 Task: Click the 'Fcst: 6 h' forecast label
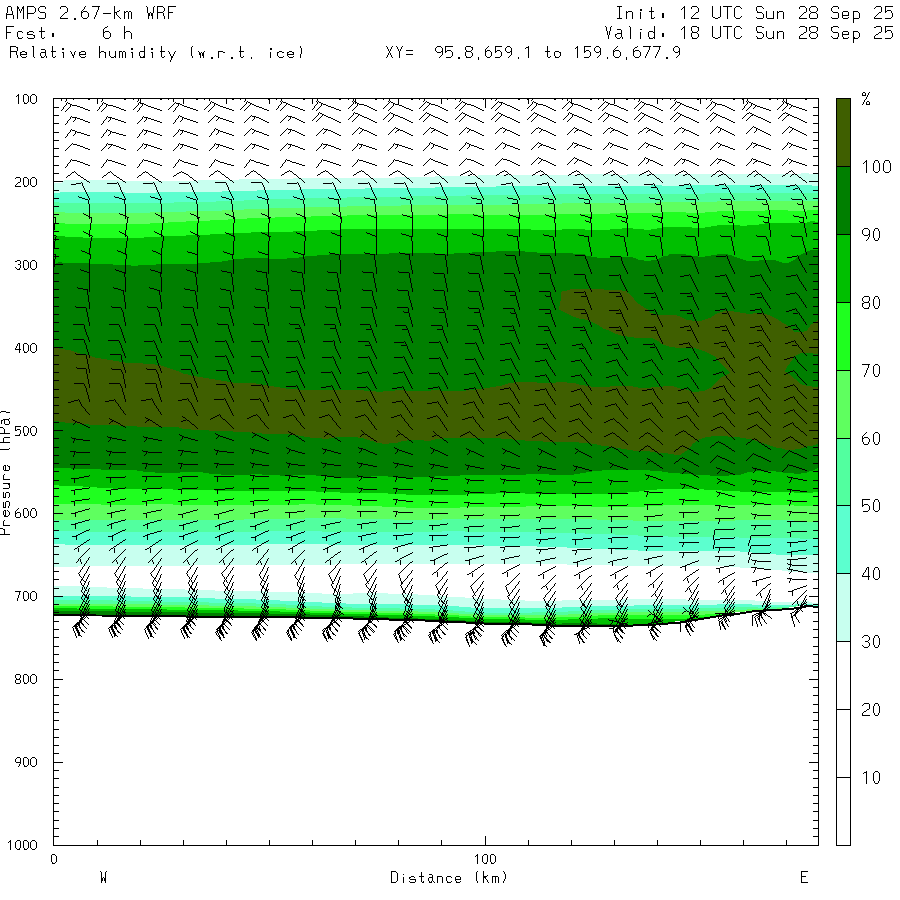click(x=69, y=33)
